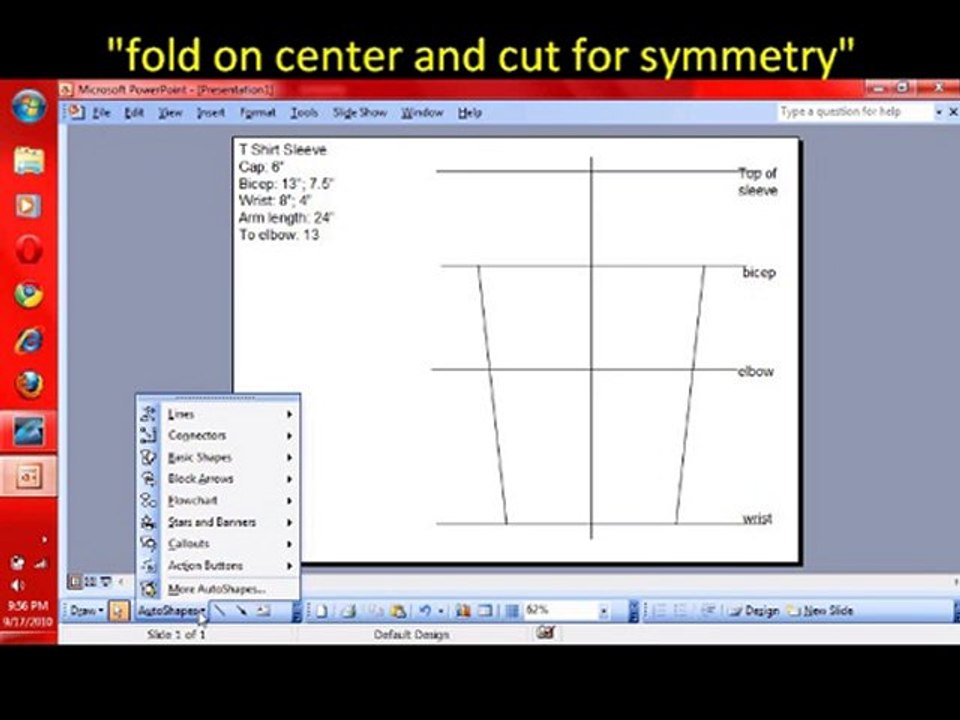Launch Firefox from taskbar

[x=29, y=384]
